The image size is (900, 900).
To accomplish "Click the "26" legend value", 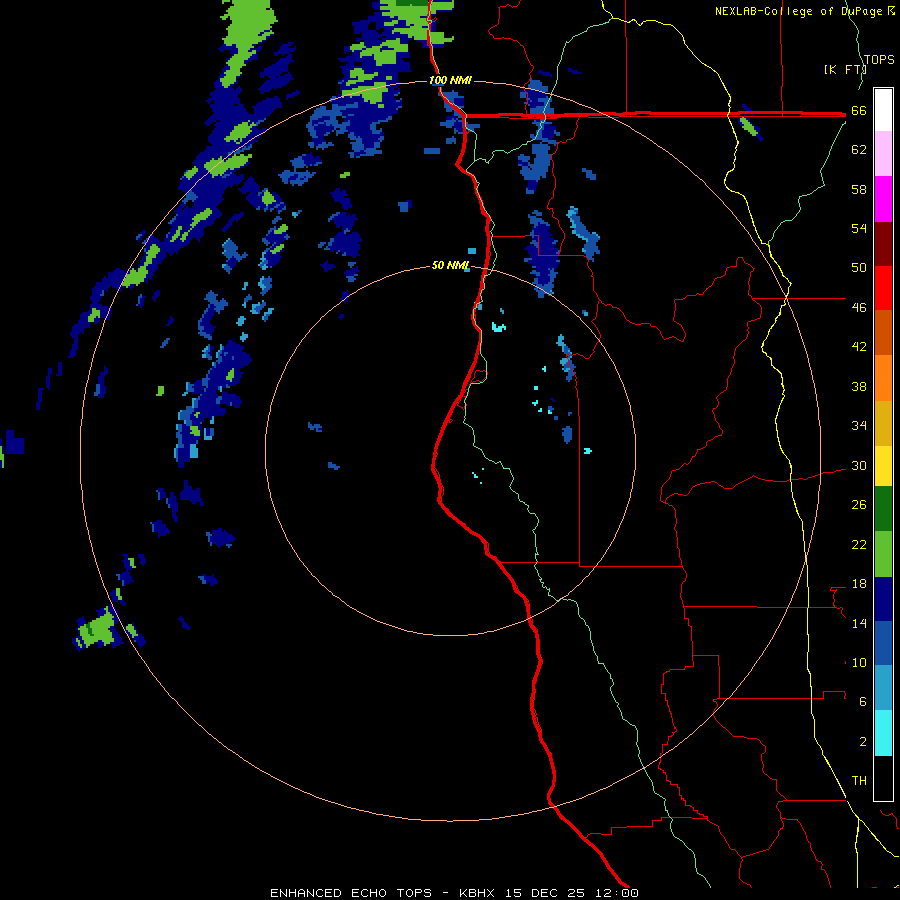I will click(x=859, y=505).
